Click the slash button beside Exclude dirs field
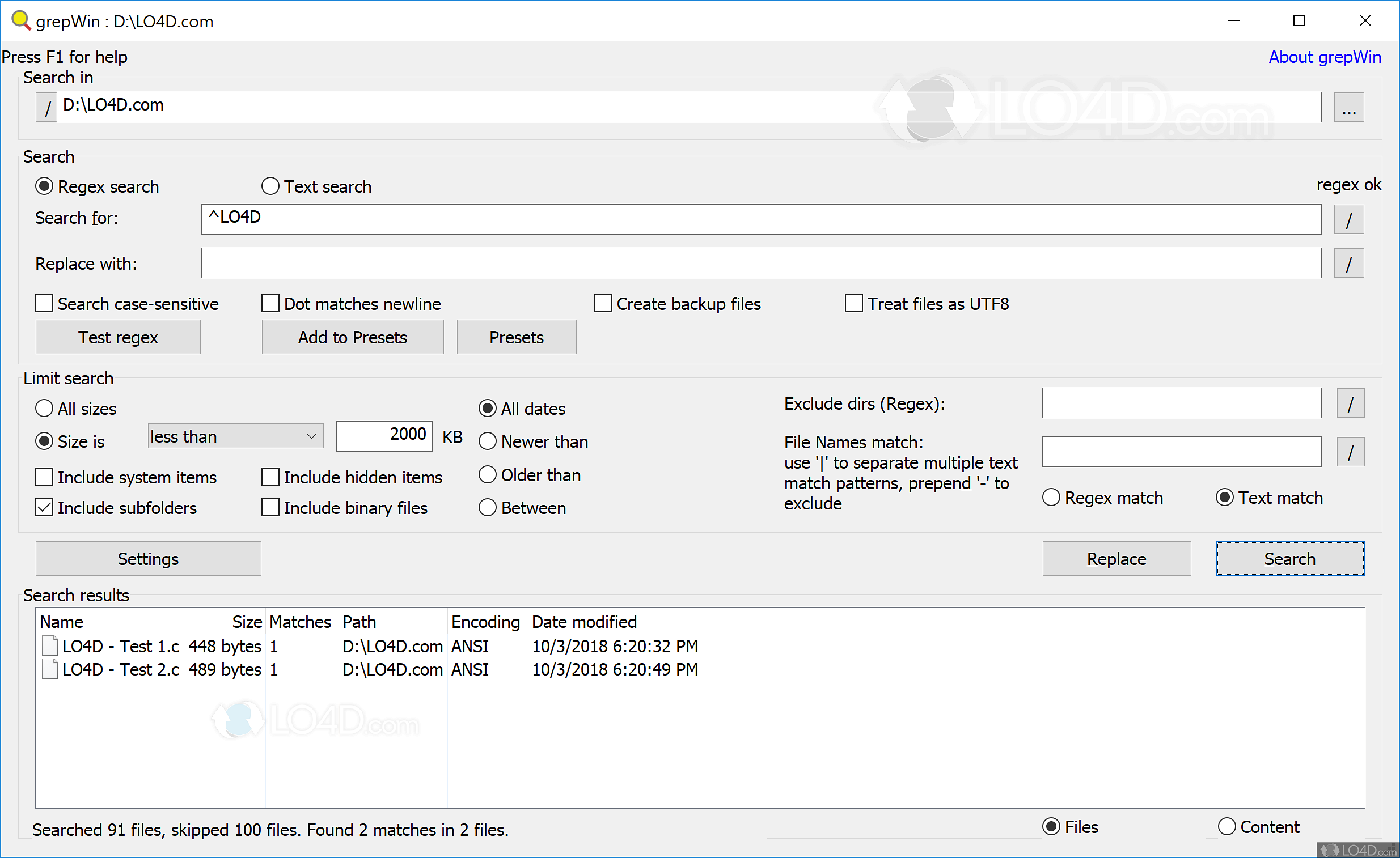This screenshot has height=858, width=1400. point(1350,403)
